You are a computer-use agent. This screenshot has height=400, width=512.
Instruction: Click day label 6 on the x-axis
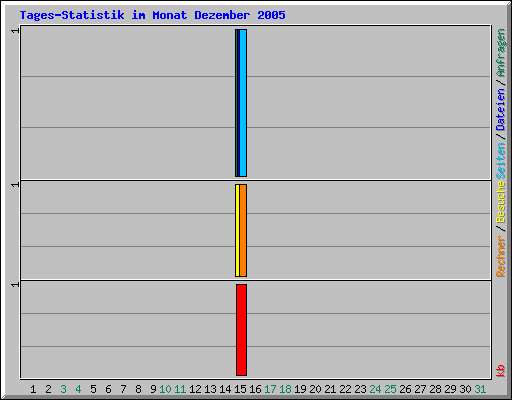(x=108, y=389)
